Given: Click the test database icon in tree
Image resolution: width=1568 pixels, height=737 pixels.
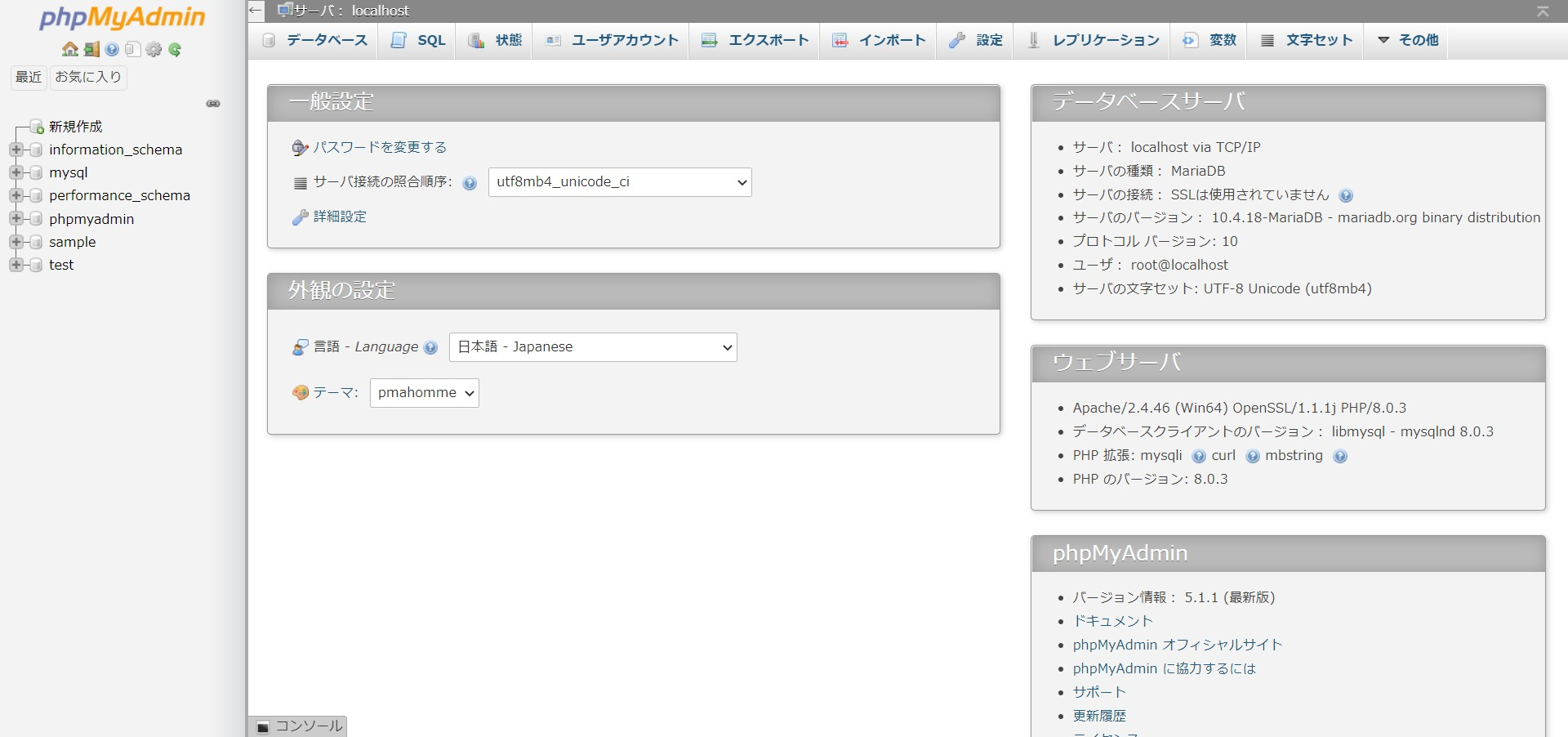Looking at the screenshot, I should 36,265.
